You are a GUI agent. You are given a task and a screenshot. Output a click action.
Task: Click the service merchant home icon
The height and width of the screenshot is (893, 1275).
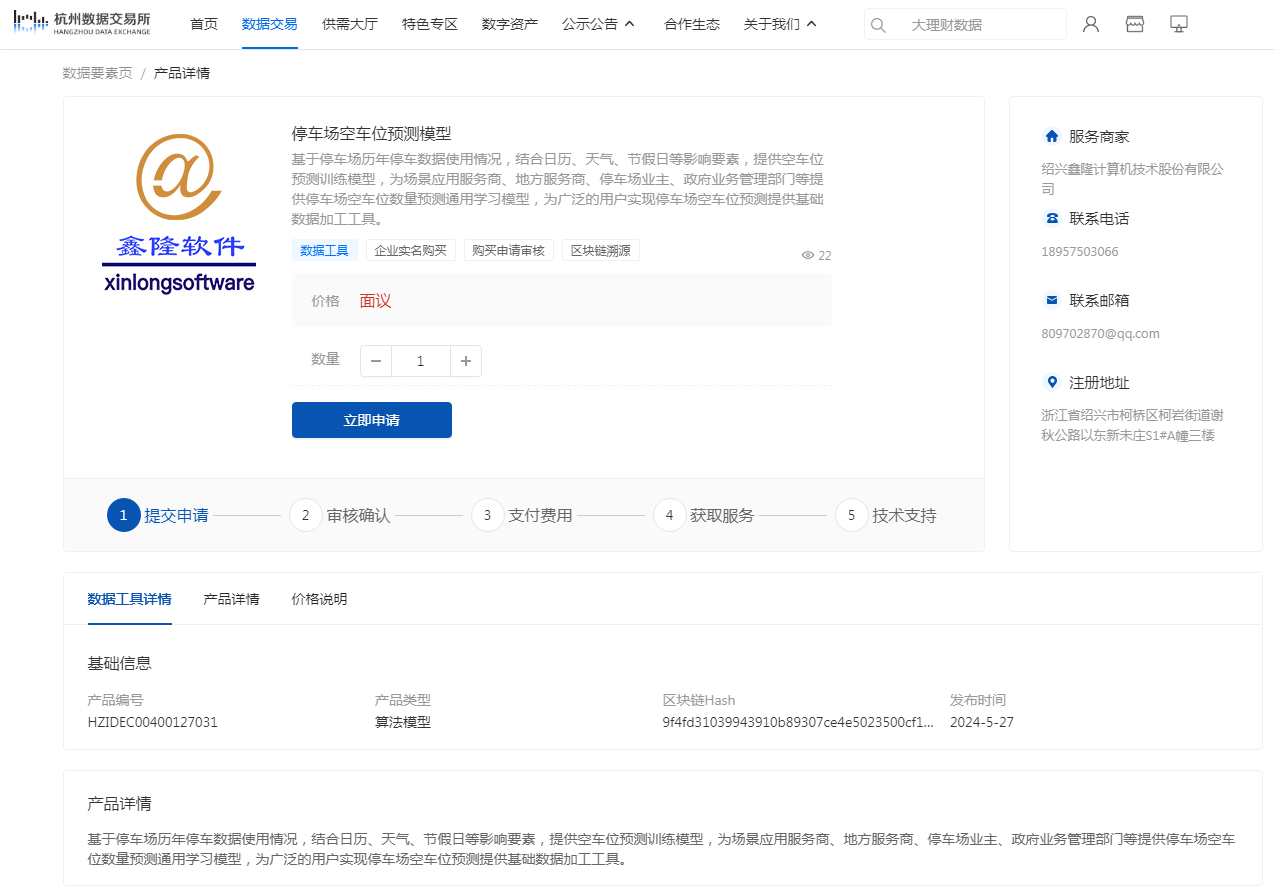(x=1051, y=136)
